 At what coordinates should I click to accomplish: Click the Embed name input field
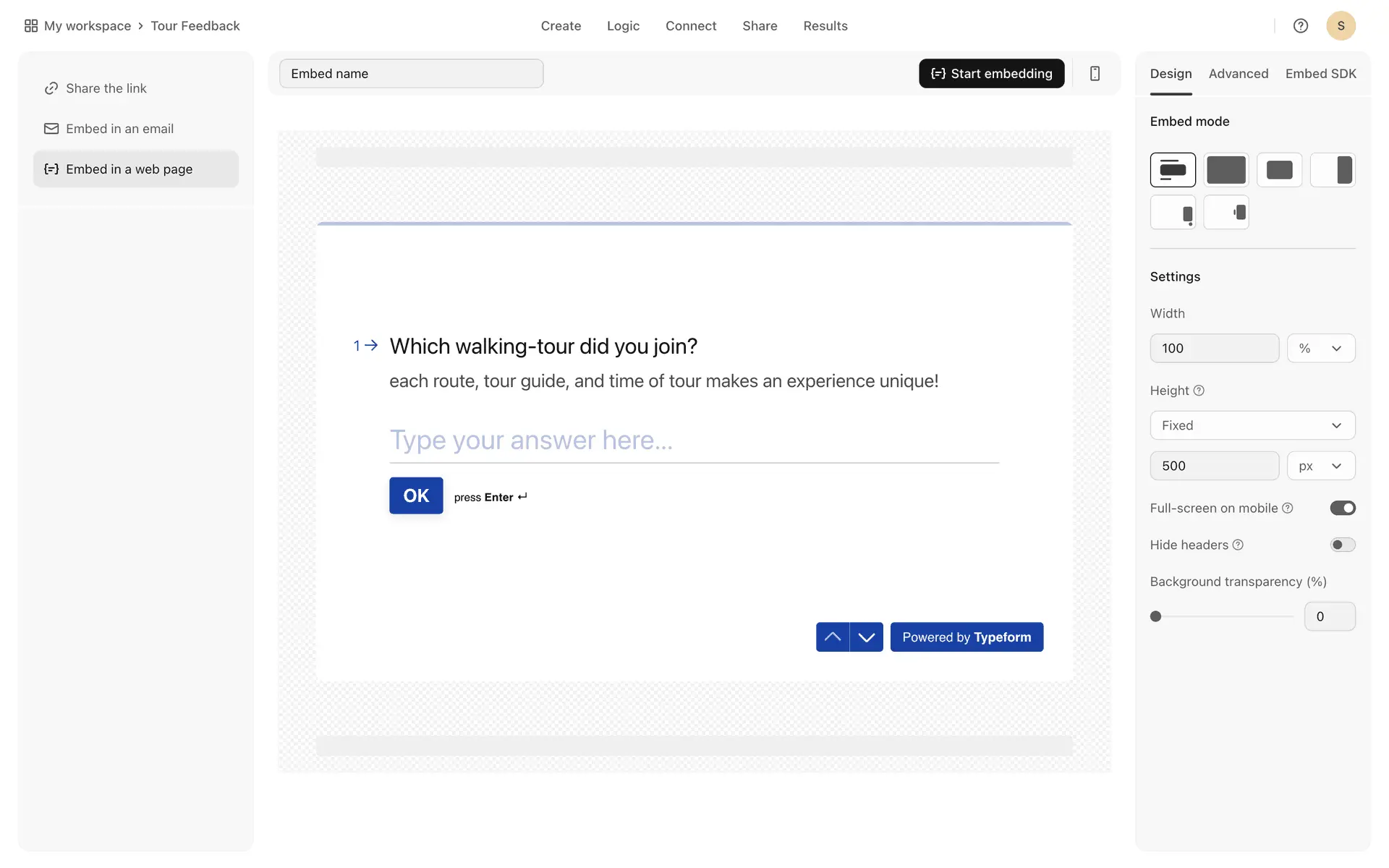411,73
